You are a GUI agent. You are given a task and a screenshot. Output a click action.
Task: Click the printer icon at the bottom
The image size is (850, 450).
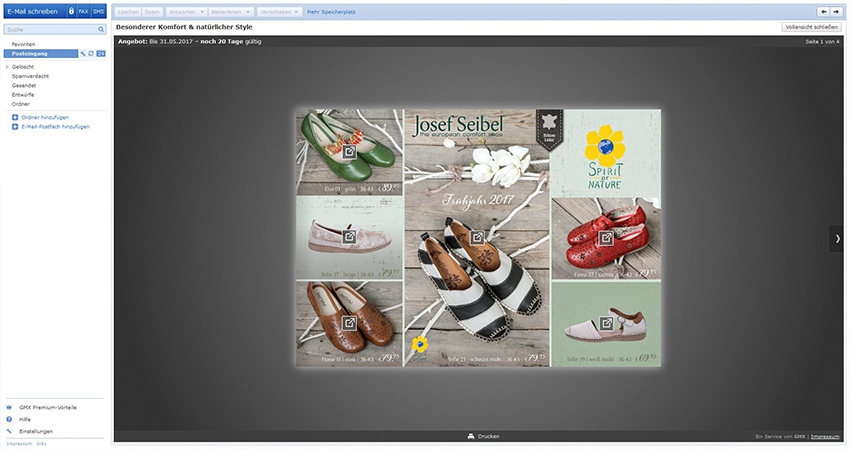click(471, 436)
